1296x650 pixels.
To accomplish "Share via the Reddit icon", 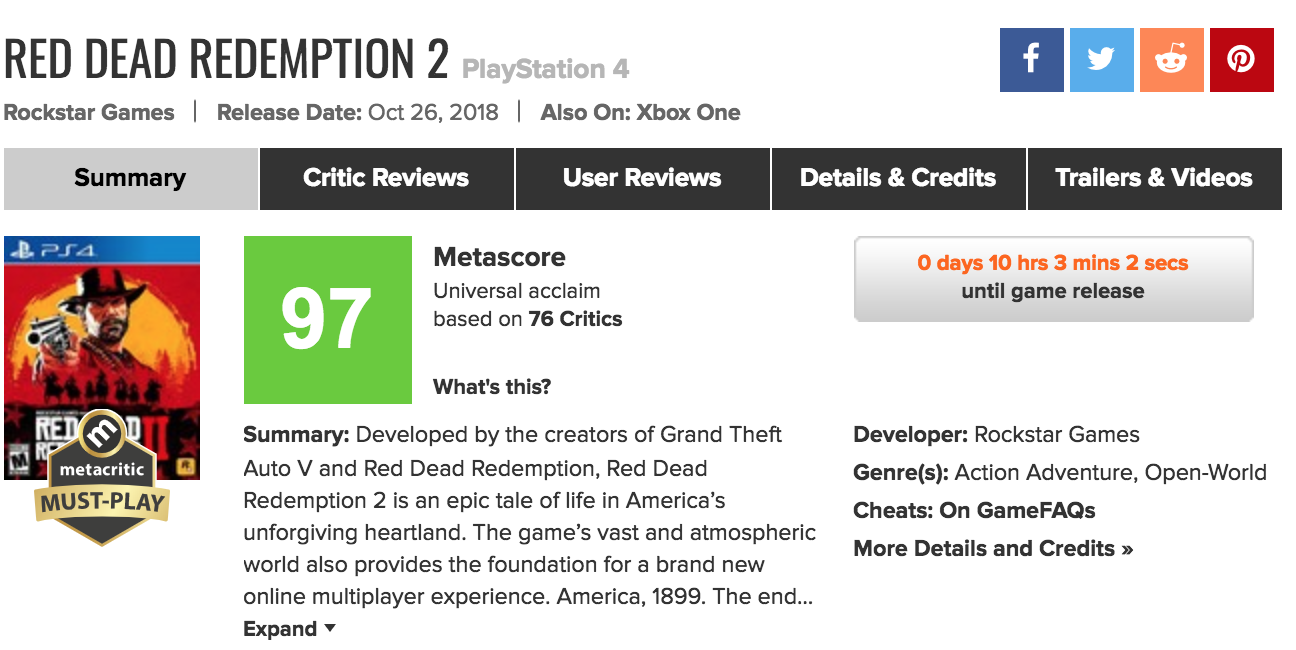I will coord(1171,60).
